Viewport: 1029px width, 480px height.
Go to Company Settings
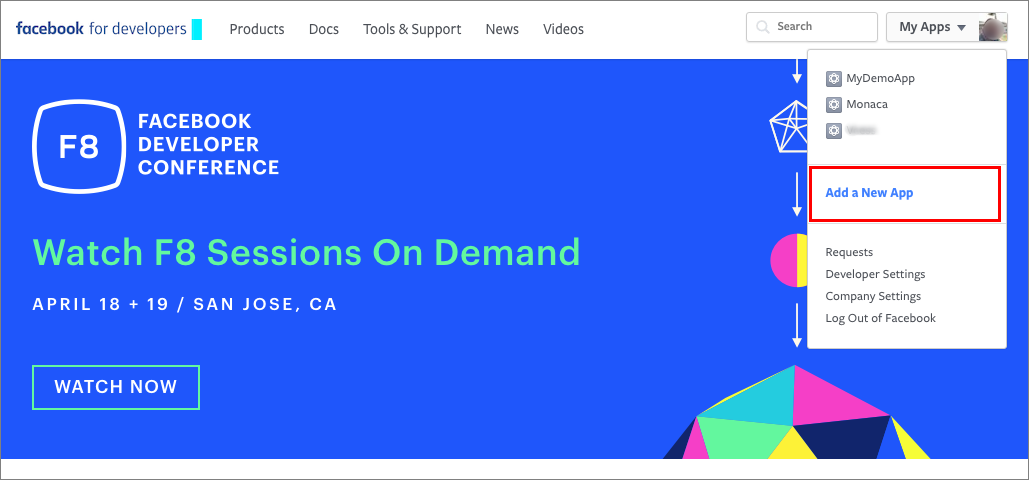pyautogui.click(x=873, y=296)
